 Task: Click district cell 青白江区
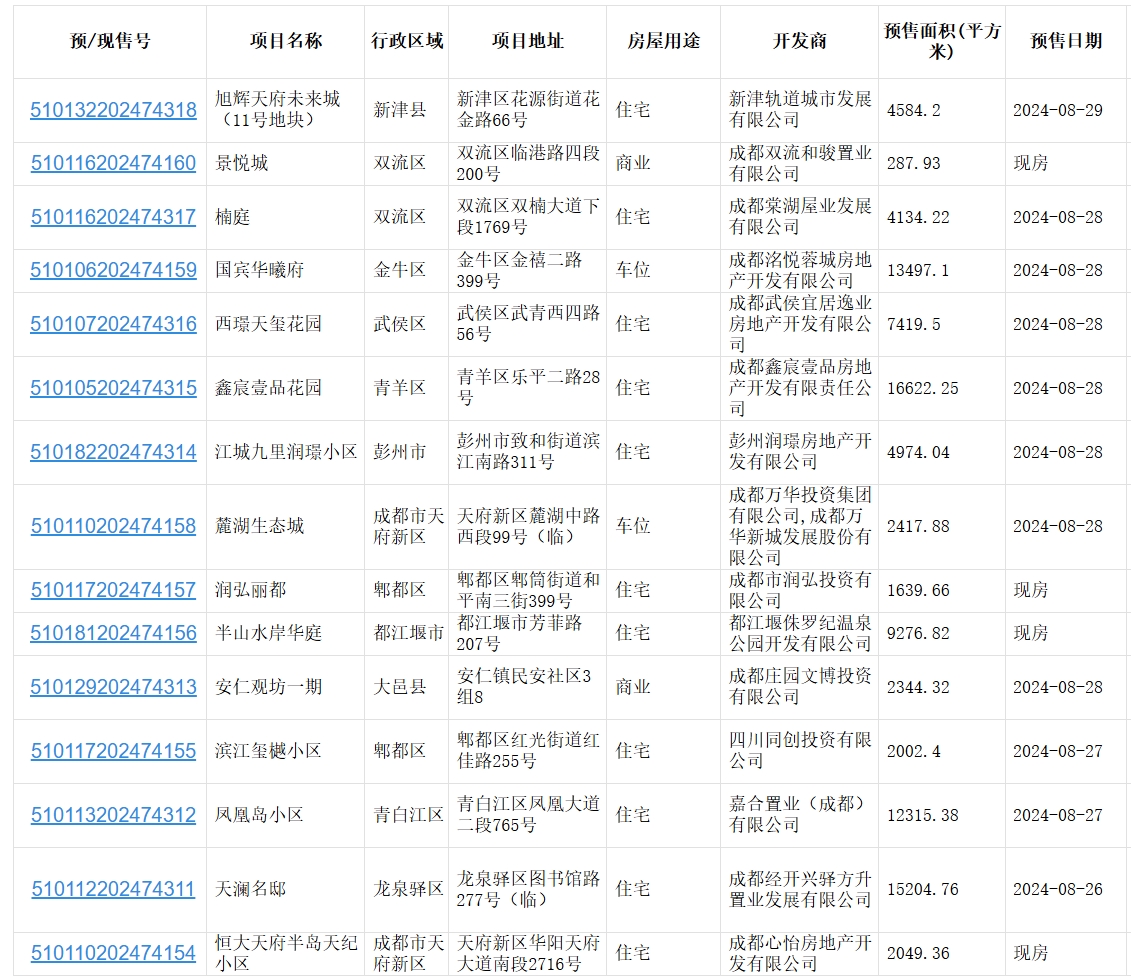click(408, 815)
